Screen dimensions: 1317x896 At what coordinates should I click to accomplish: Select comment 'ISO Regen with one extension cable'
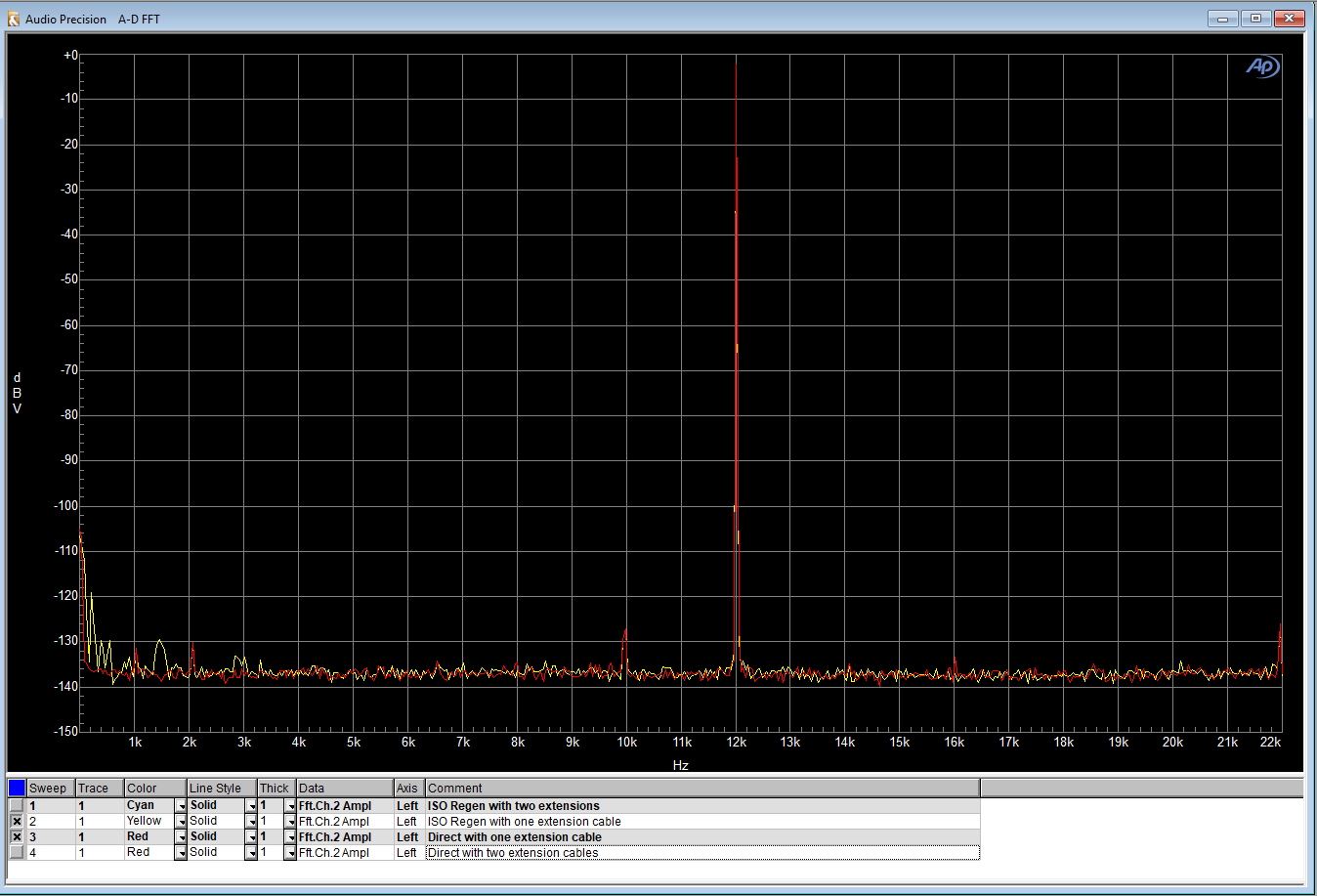pyautogui.click(x=702, y=822)
